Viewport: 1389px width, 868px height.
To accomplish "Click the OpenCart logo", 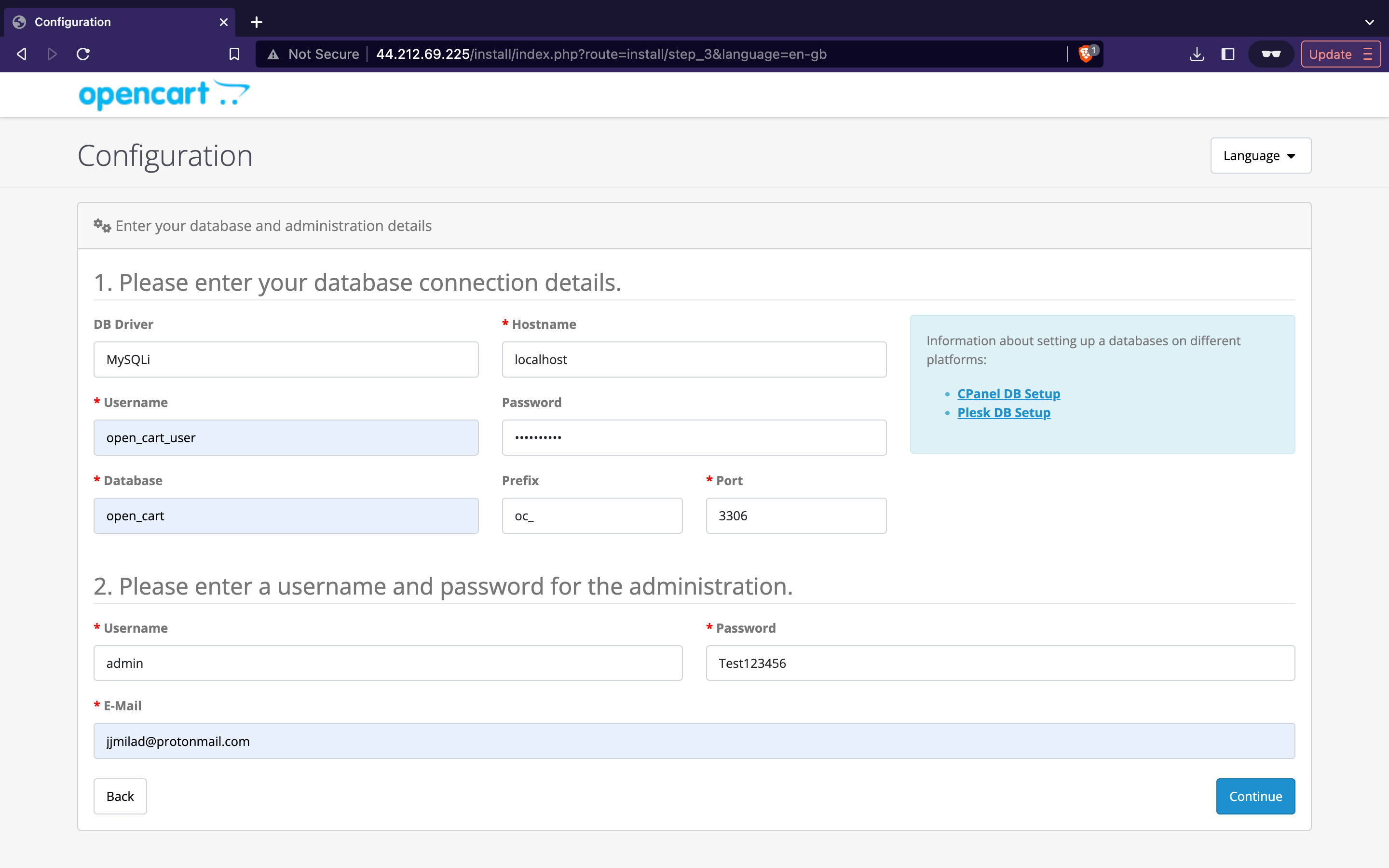I will (x=164, y=95).
